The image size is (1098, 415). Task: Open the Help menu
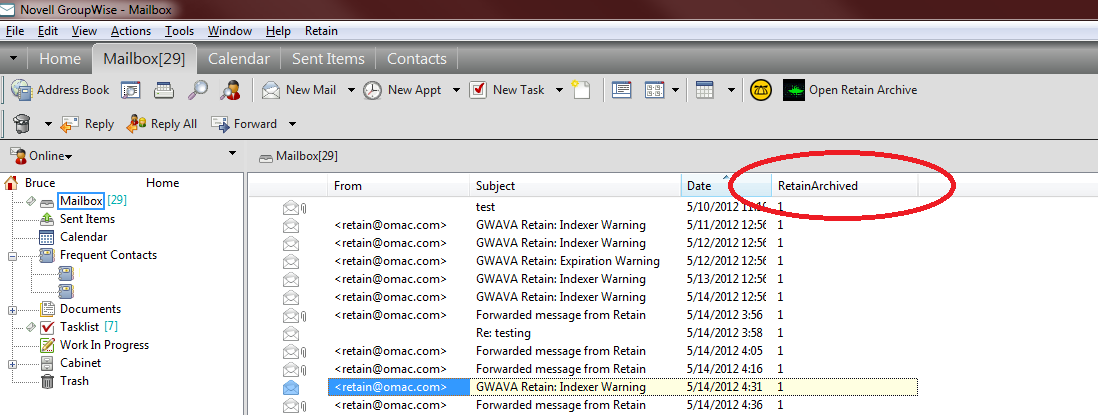click(278, 31)
